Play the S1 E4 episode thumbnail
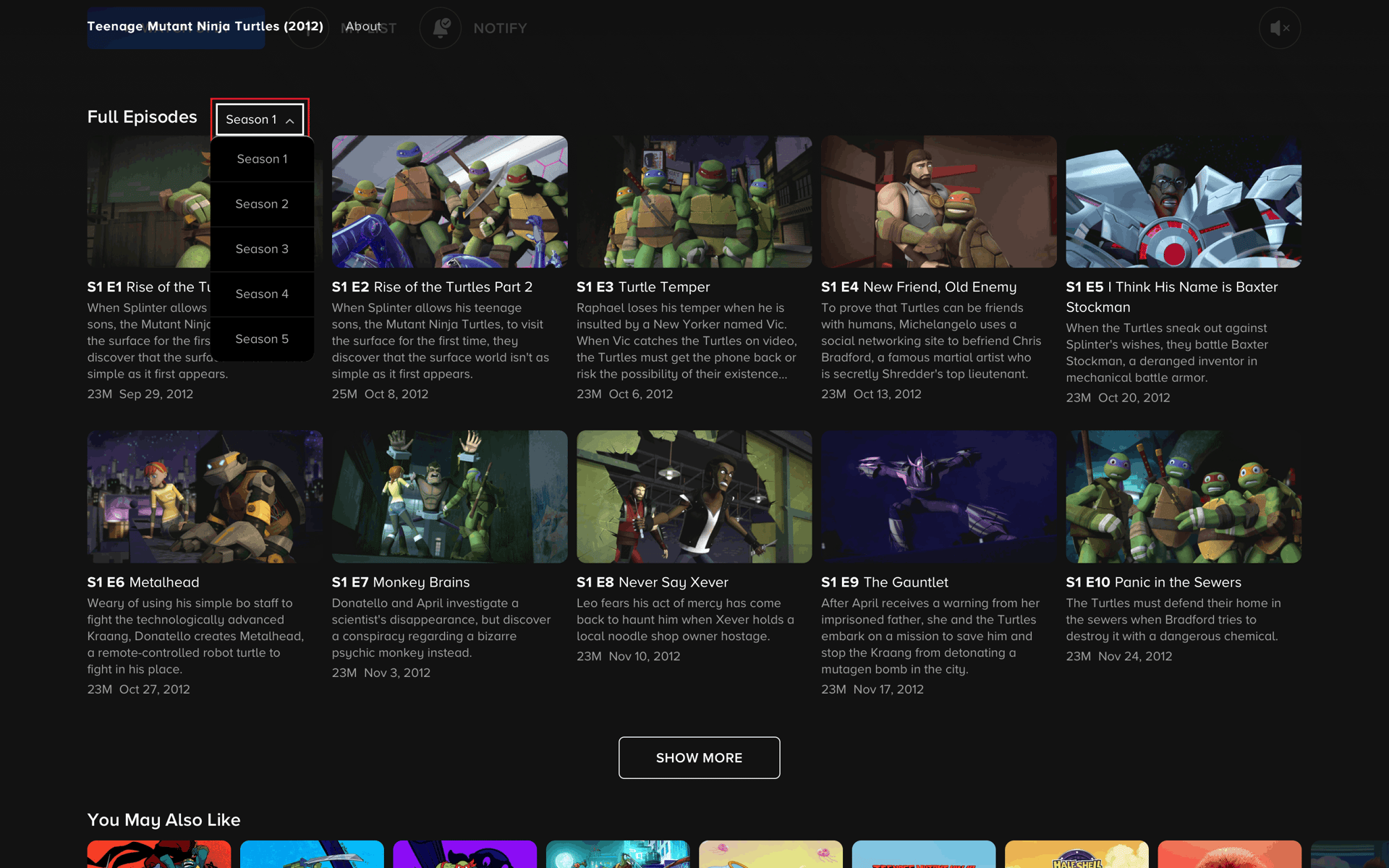This screenshot has height=868, width=1389. (x=938, y=201)
